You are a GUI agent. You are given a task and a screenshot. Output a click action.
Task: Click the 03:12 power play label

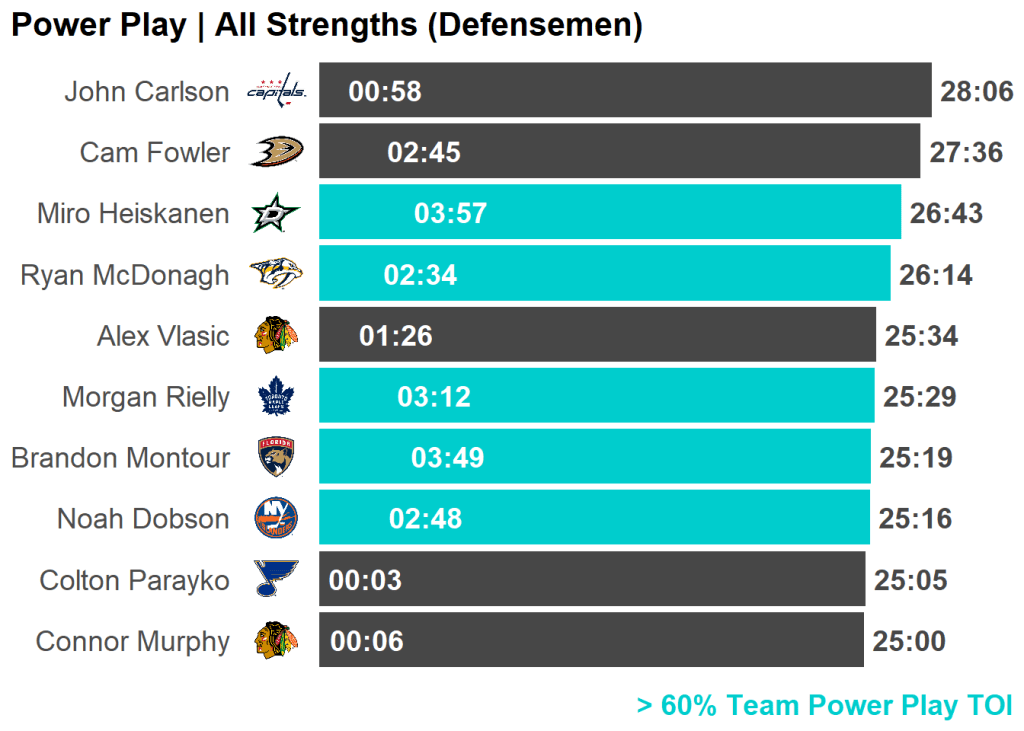[x=434, y=397]
